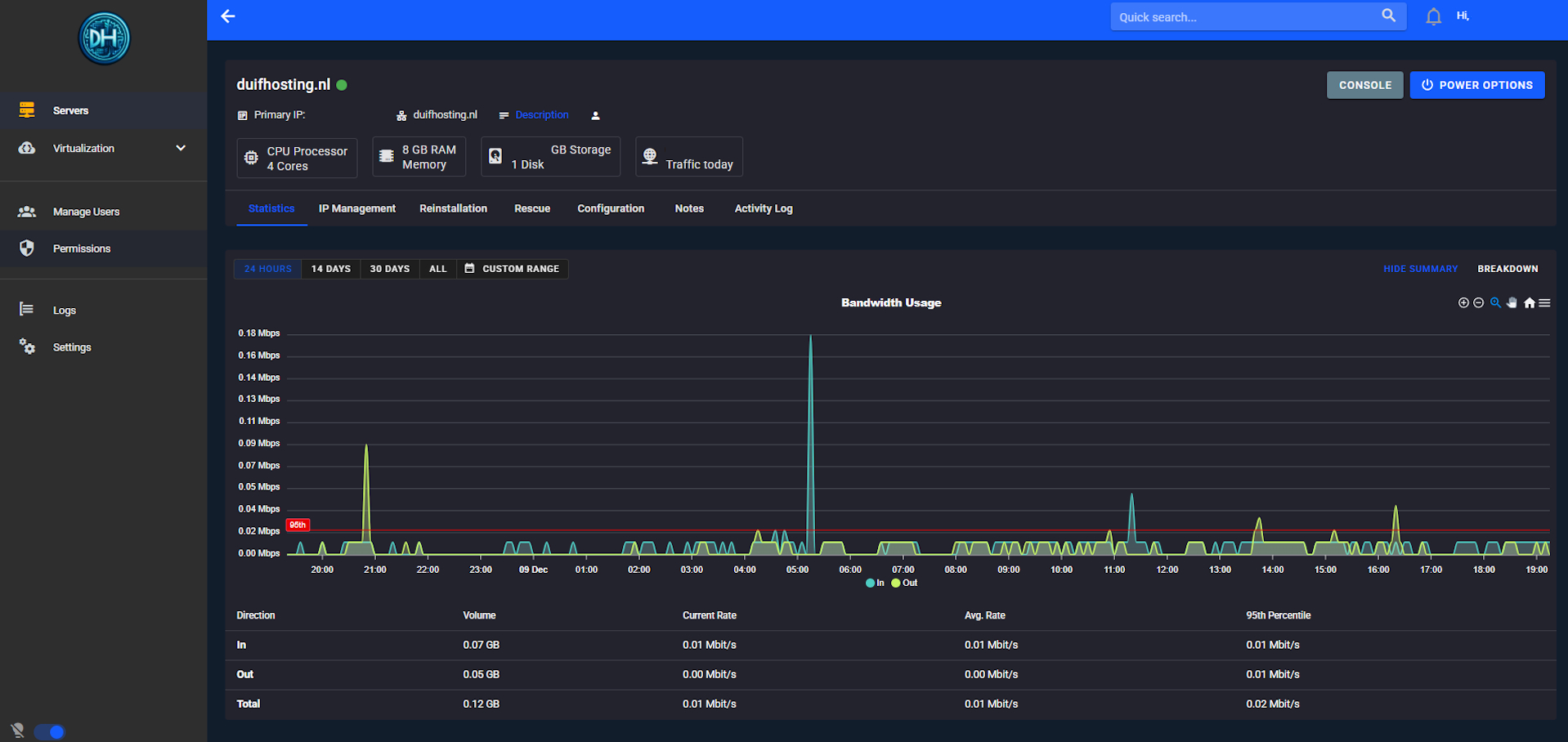This screenshot has width=1568, height=742.
Task: Click the Servers icon in the sidebar
Action: tap(27, 110)
